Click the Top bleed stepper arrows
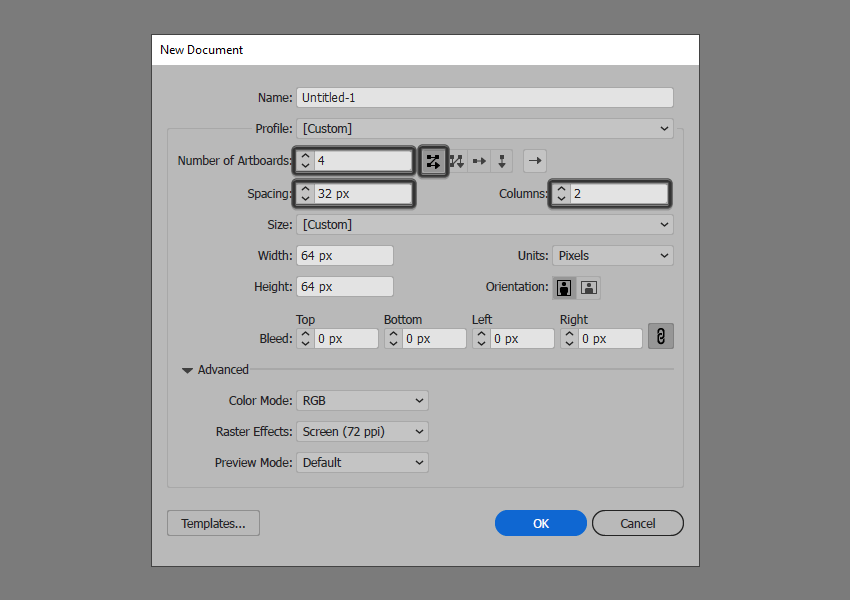850x600 pixels. pos(305,339)
